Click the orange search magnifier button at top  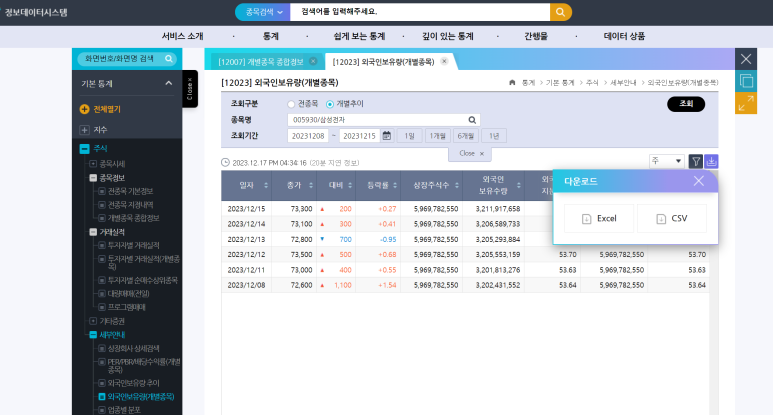click(x=561, y=12)
